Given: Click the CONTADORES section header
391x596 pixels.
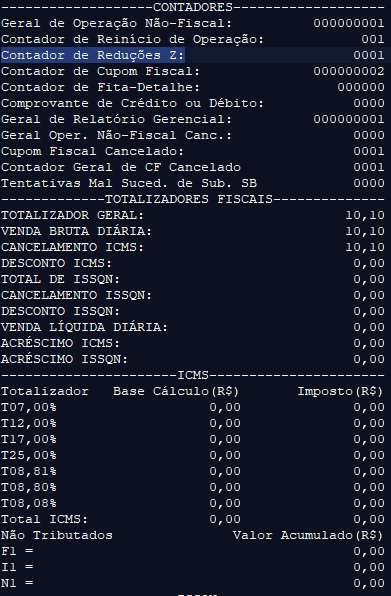Looking at the screenshot, I should coord(193,7).
